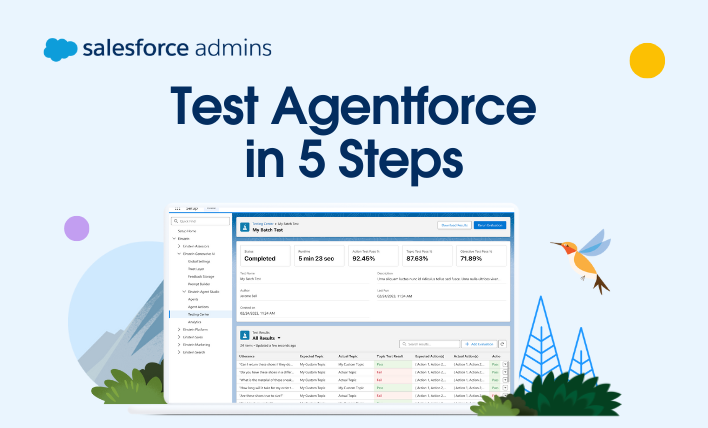
Task: Open row menu for 'Can I return these shoes'
Action: (x=505, y=364)
